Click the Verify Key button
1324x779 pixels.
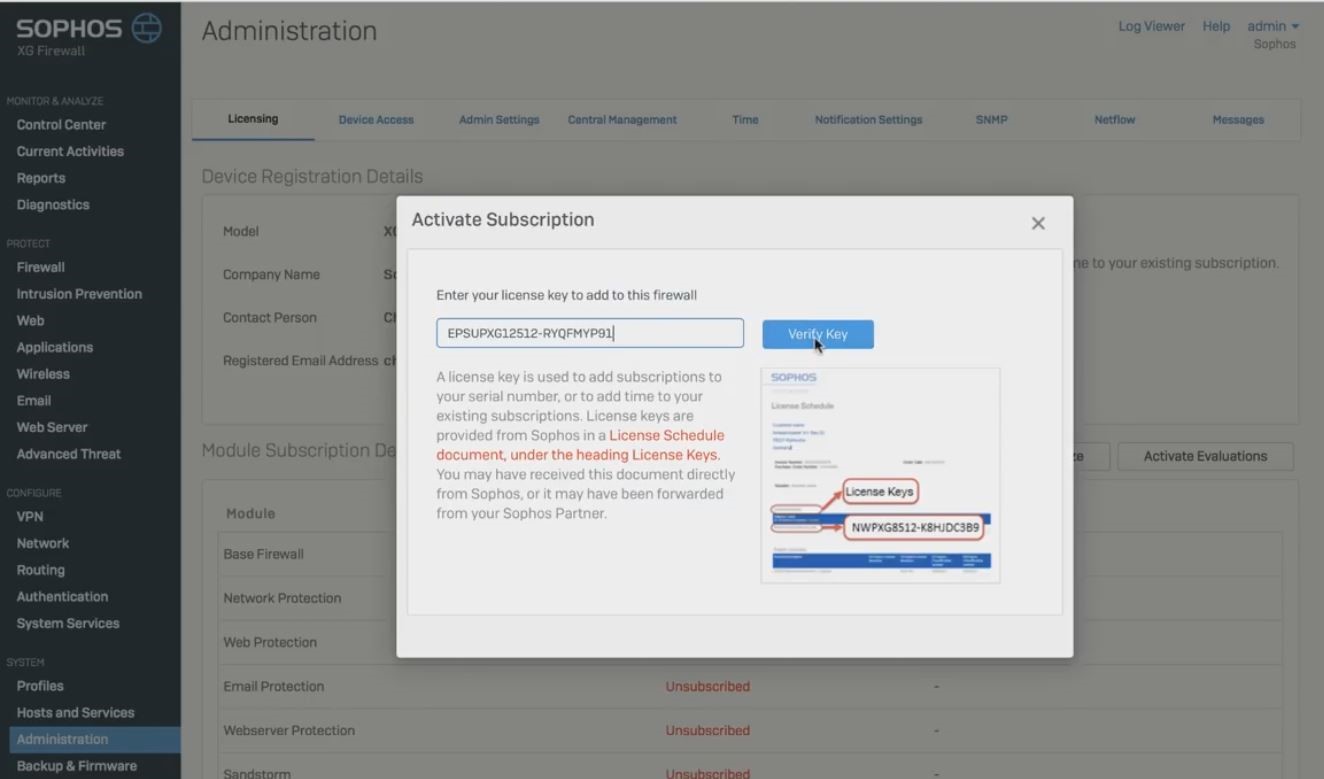(817, 333)
